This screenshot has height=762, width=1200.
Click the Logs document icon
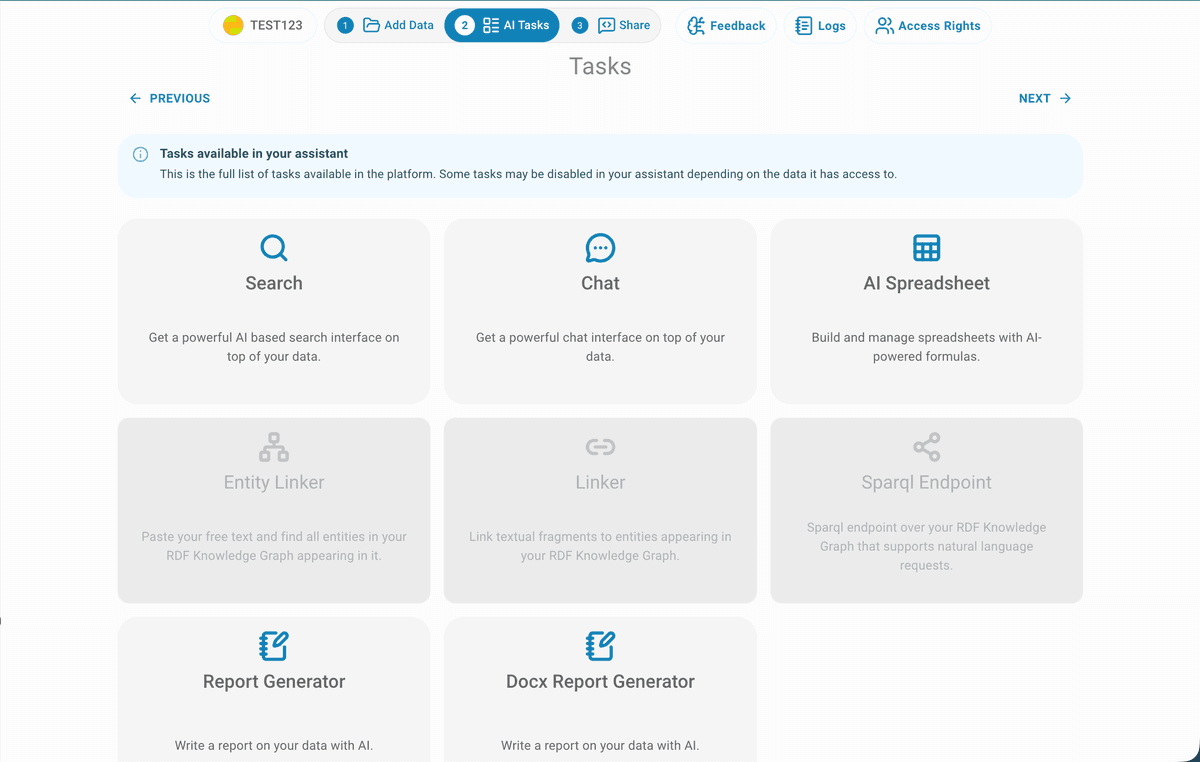point(803,26)
